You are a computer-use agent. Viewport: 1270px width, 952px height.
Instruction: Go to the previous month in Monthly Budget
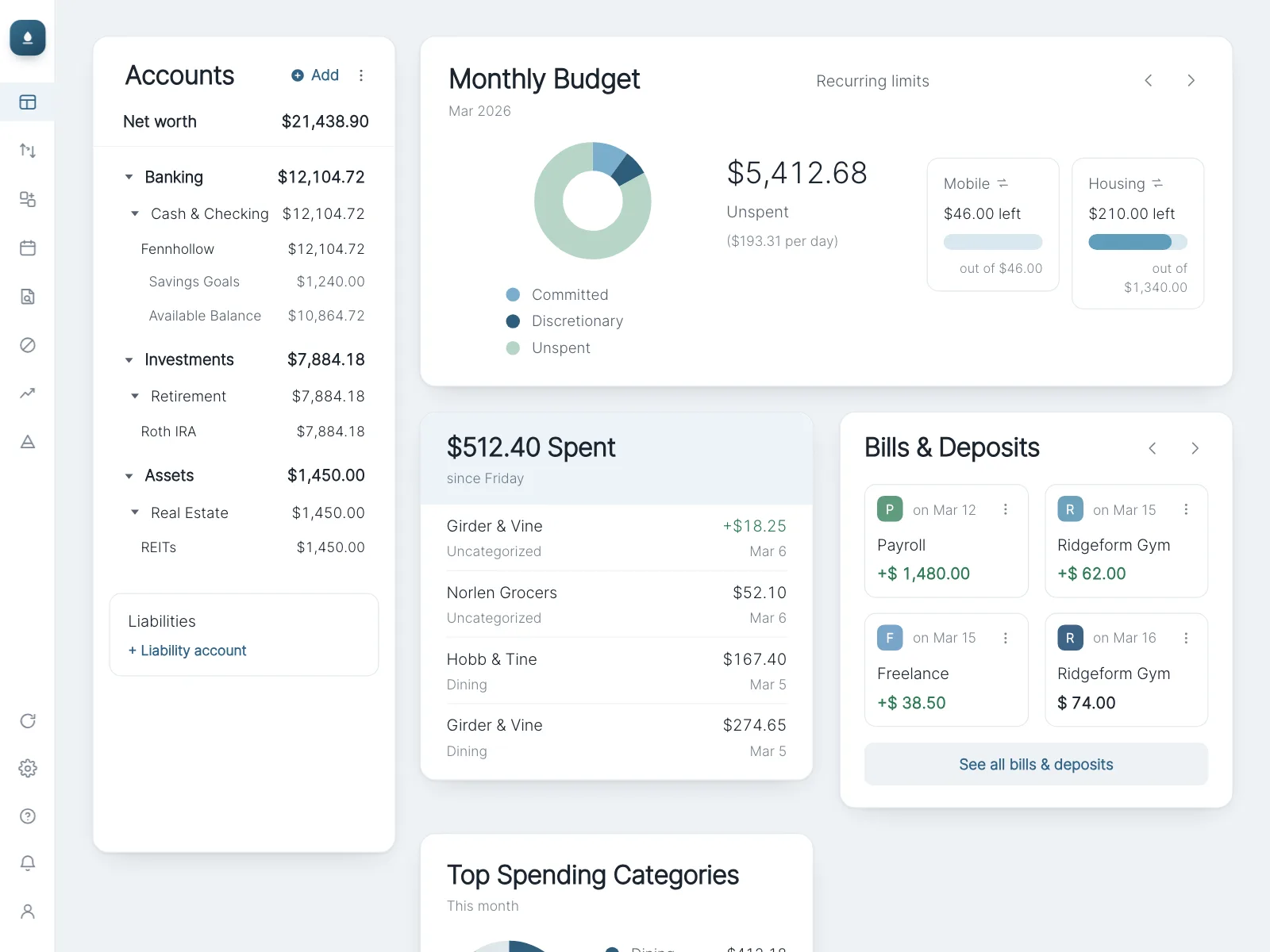[1149, 81]
